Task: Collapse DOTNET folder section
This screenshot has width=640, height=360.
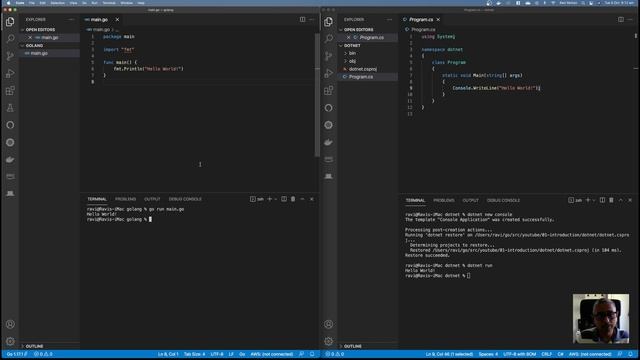Action: click(x=352, y=45)
